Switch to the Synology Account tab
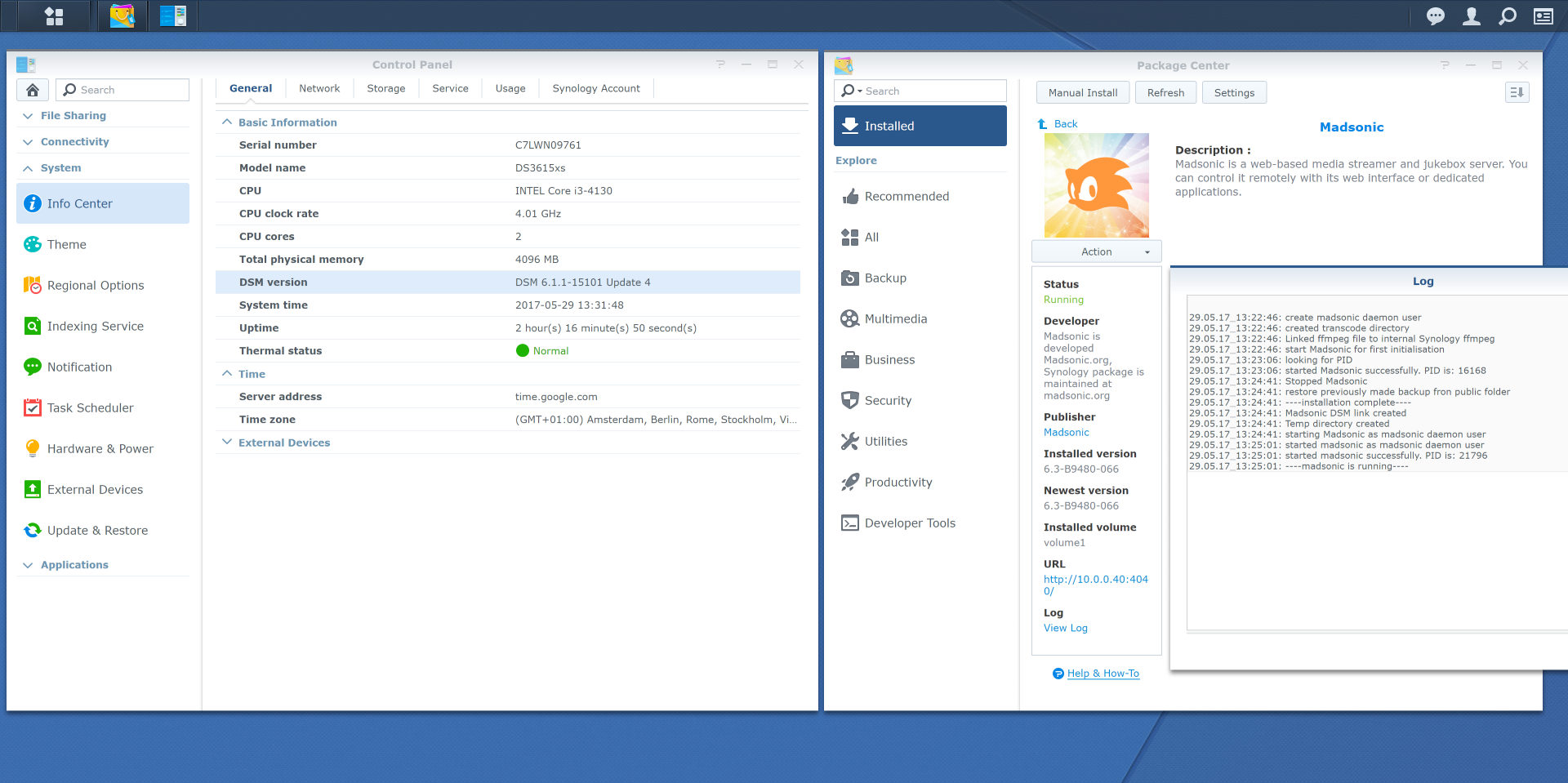This screenshot has width=1568, height=783. [x=595, y=88]
